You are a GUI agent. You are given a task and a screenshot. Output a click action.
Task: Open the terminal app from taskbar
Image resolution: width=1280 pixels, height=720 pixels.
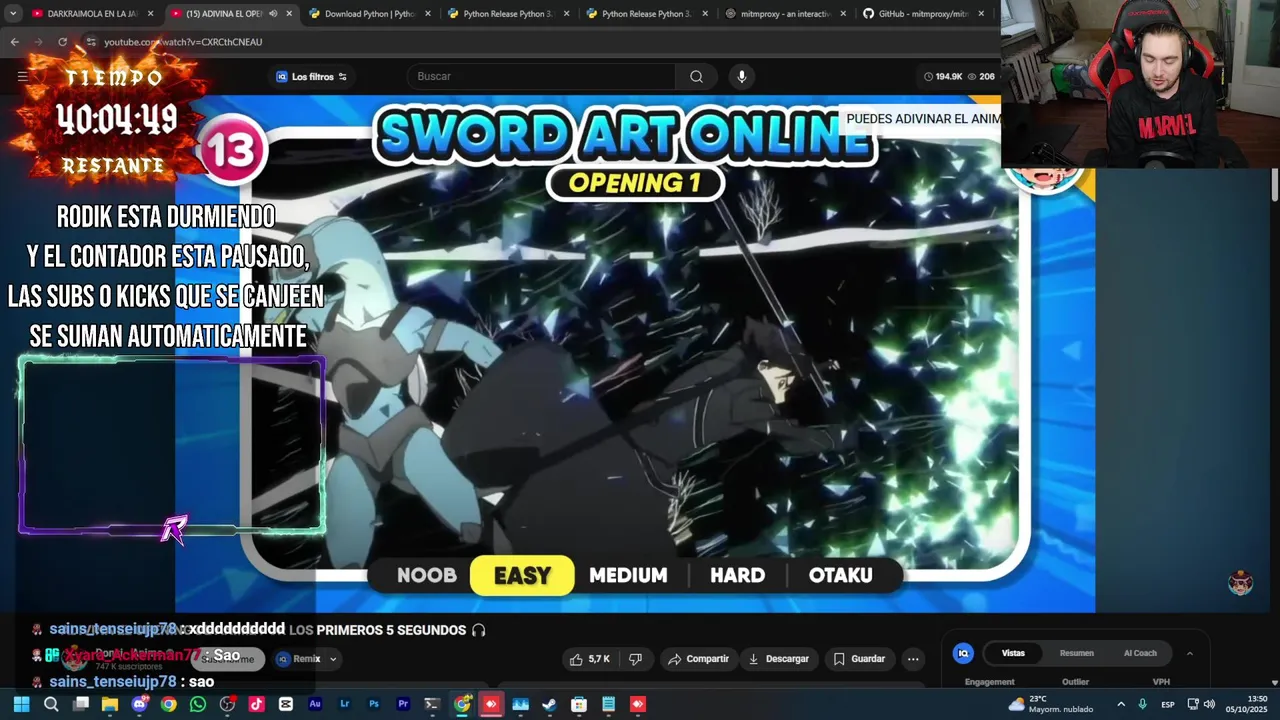coord(432,704)
